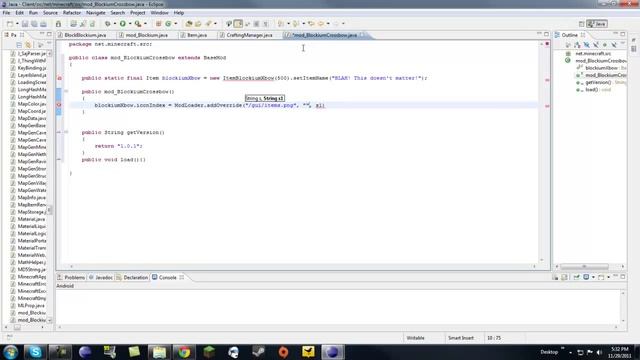Select load() in Outline
The width and height of the screenshot is (640, 360).
click(591, 90)
